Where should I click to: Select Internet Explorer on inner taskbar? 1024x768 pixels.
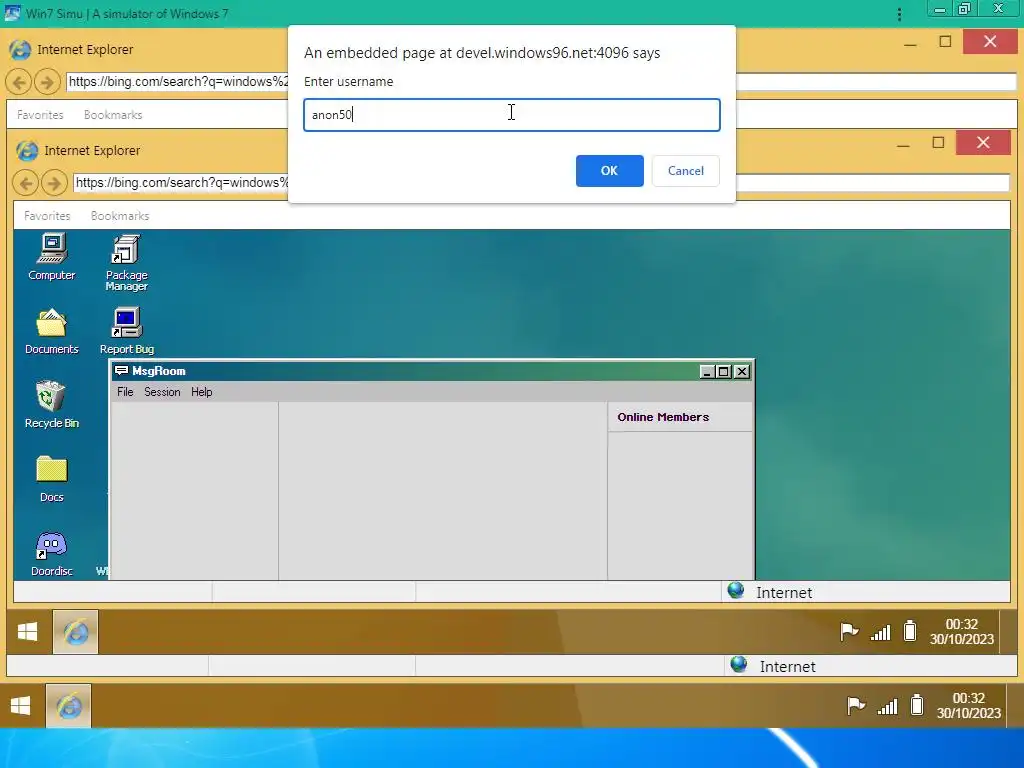tap(76, 632)
